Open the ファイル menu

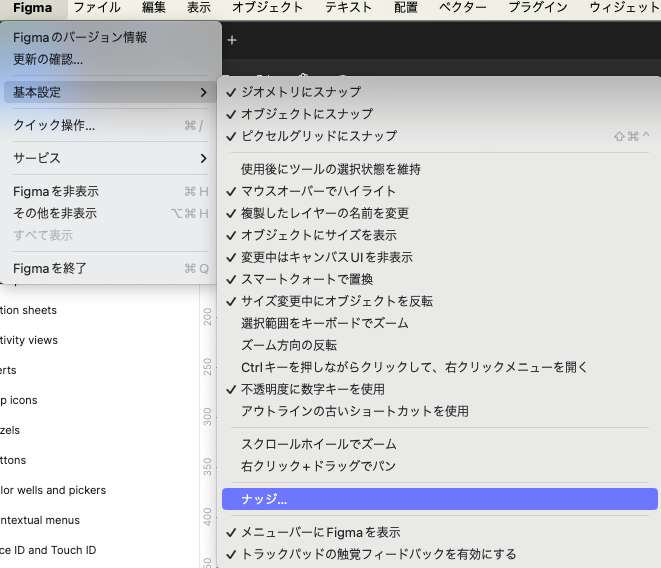tap(97, 8)
